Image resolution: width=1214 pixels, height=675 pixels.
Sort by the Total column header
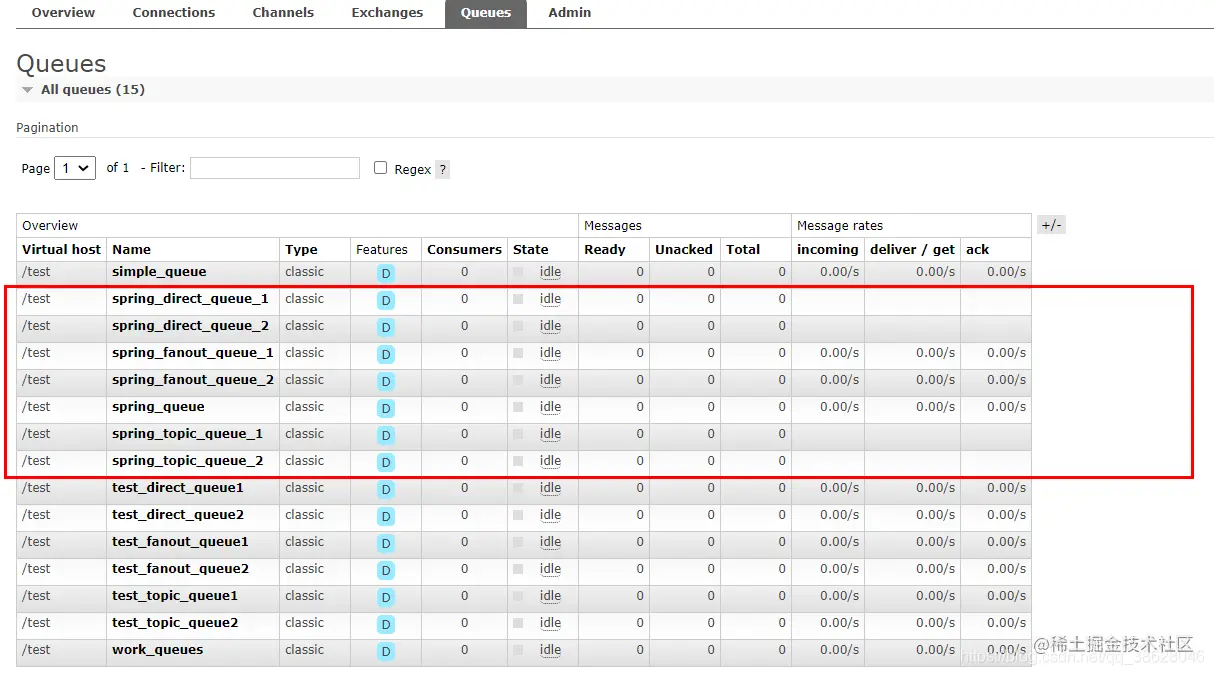[743, 250]
